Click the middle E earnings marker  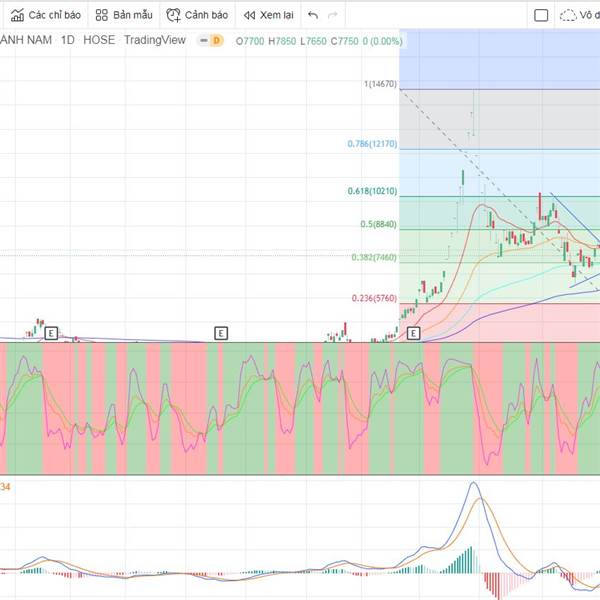coord(221,333)
